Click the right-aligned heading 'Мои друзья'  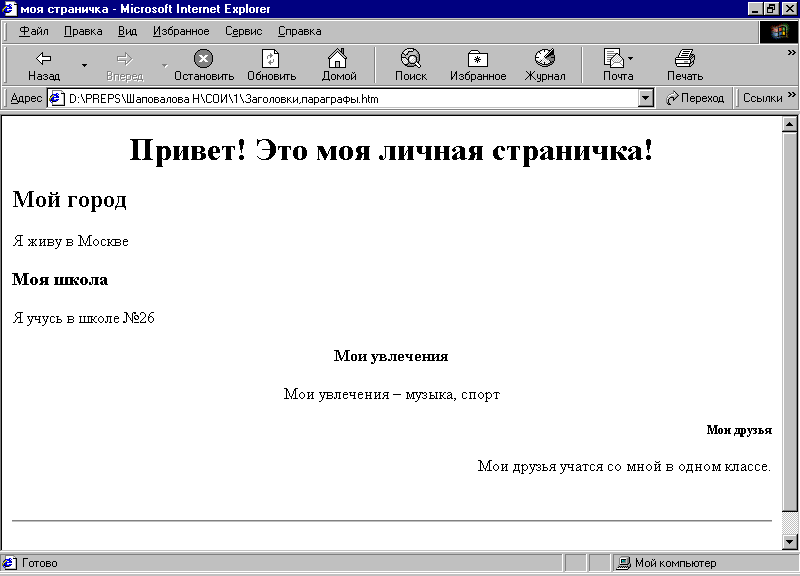[739, 430]
